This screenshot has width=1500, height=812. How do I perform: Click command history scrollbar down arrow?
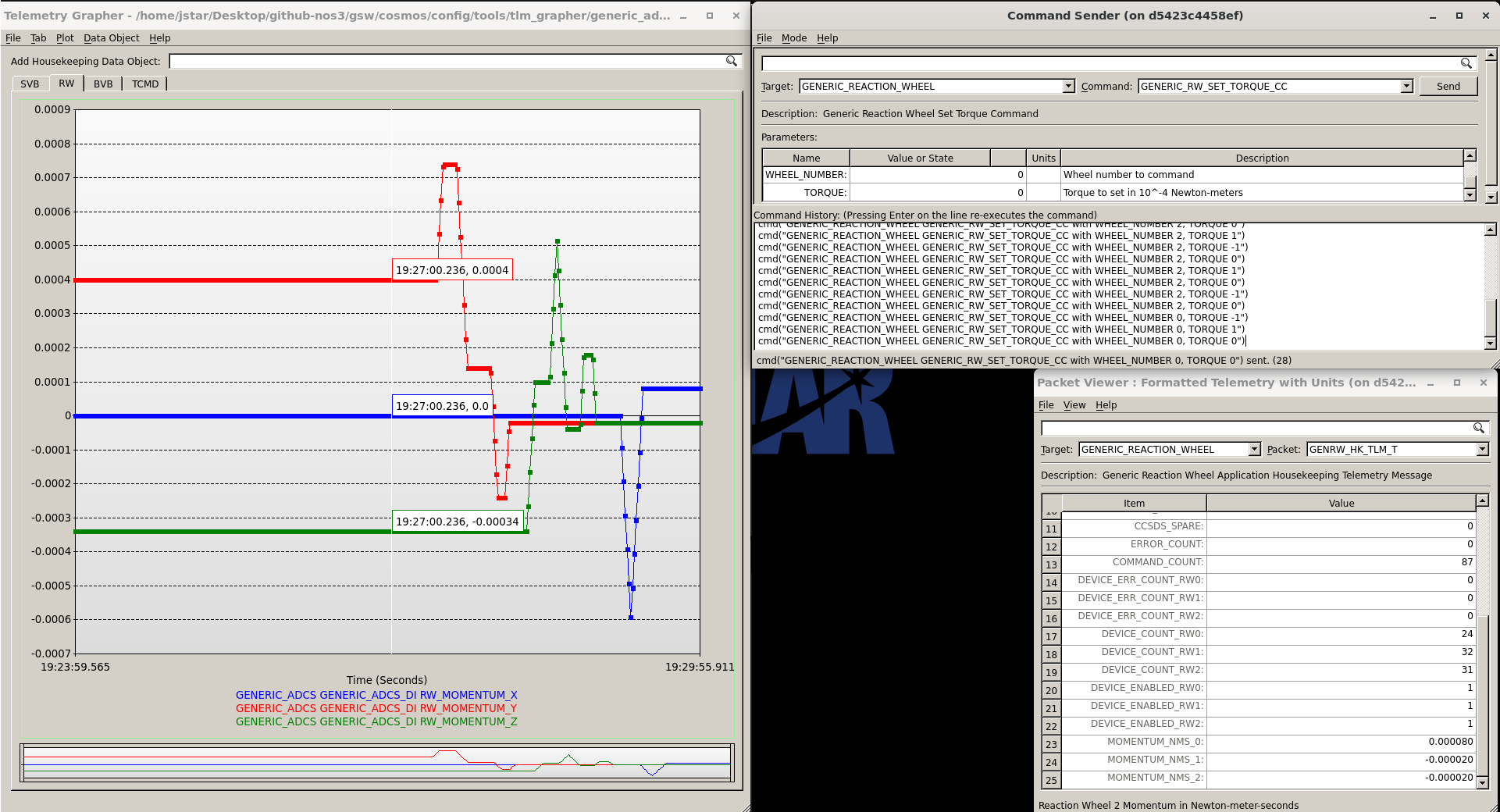pos(1490,344)
